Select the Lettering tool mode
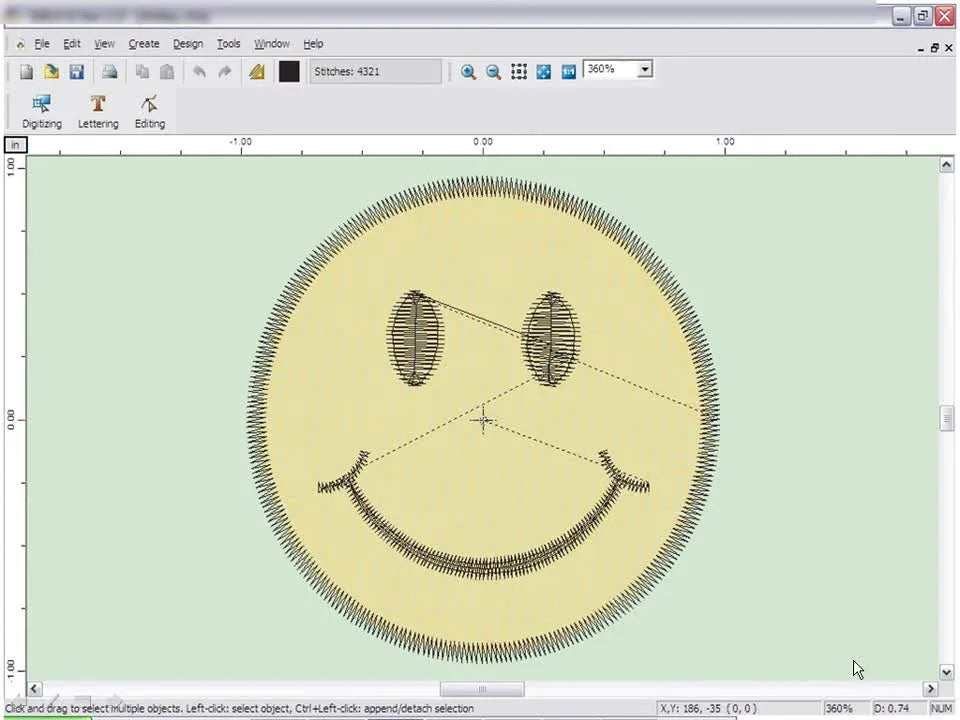This screenshot has height=720, width=960. pyautogui.click(x=98, y=111)
